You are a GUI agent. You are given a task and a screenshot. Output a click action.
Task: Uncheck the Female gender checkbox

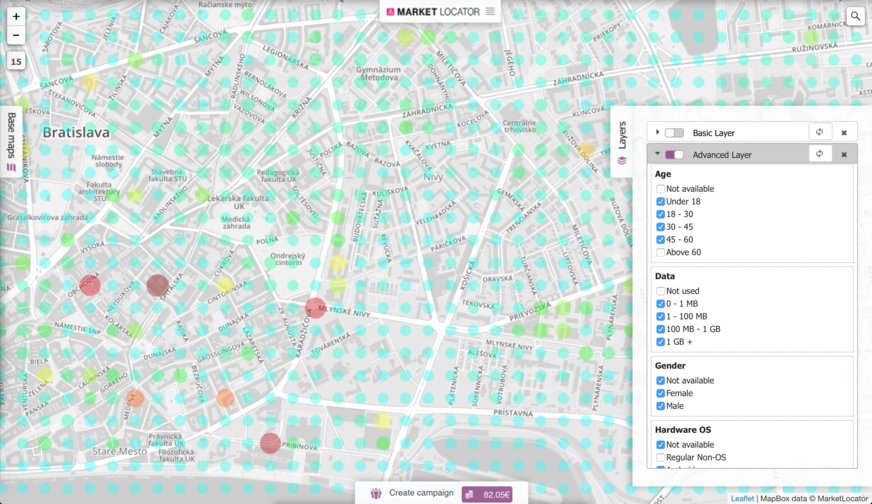660,393
